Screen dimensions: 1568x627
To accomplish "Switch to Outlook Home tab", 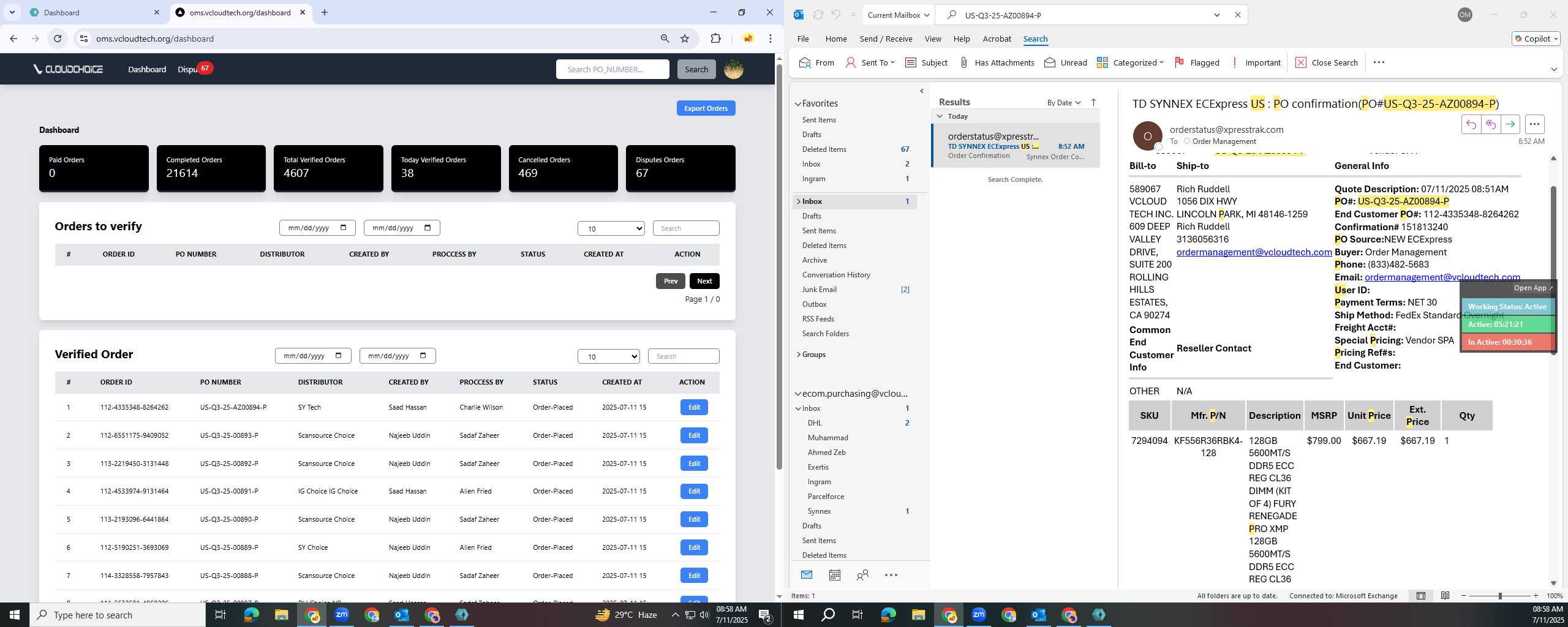I will coord(836,39).
